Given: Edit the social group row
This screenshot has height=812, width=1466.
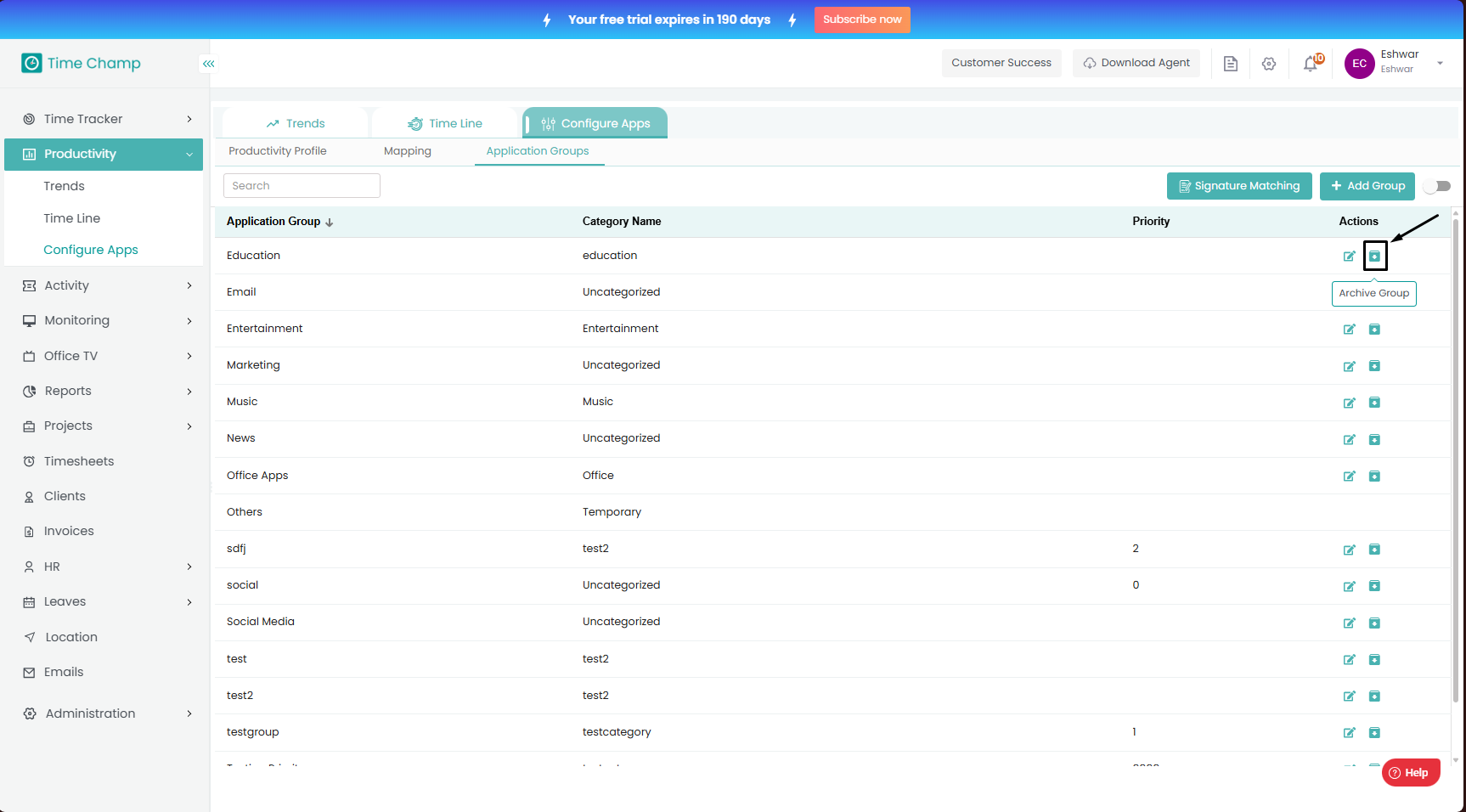Looking at the screenshot, I should pyautogui.click(x=1349, y=586).
